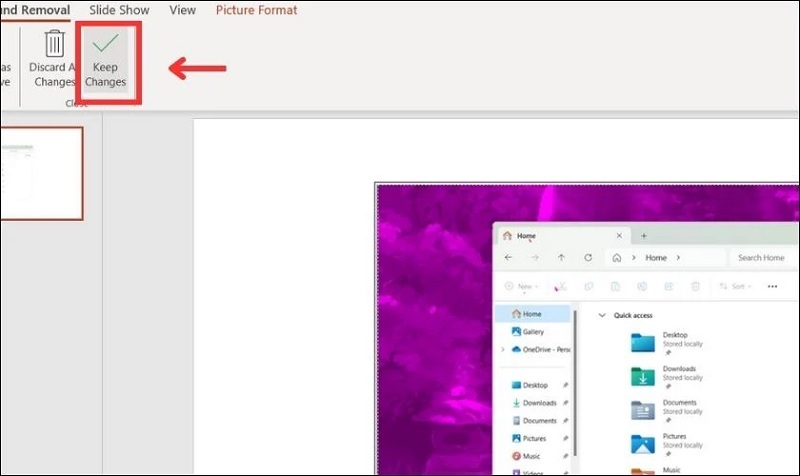The width and height of the screenshot is (800, 476).
Task: Open the See more ellipsis menu
Action: tap(772, 287)
